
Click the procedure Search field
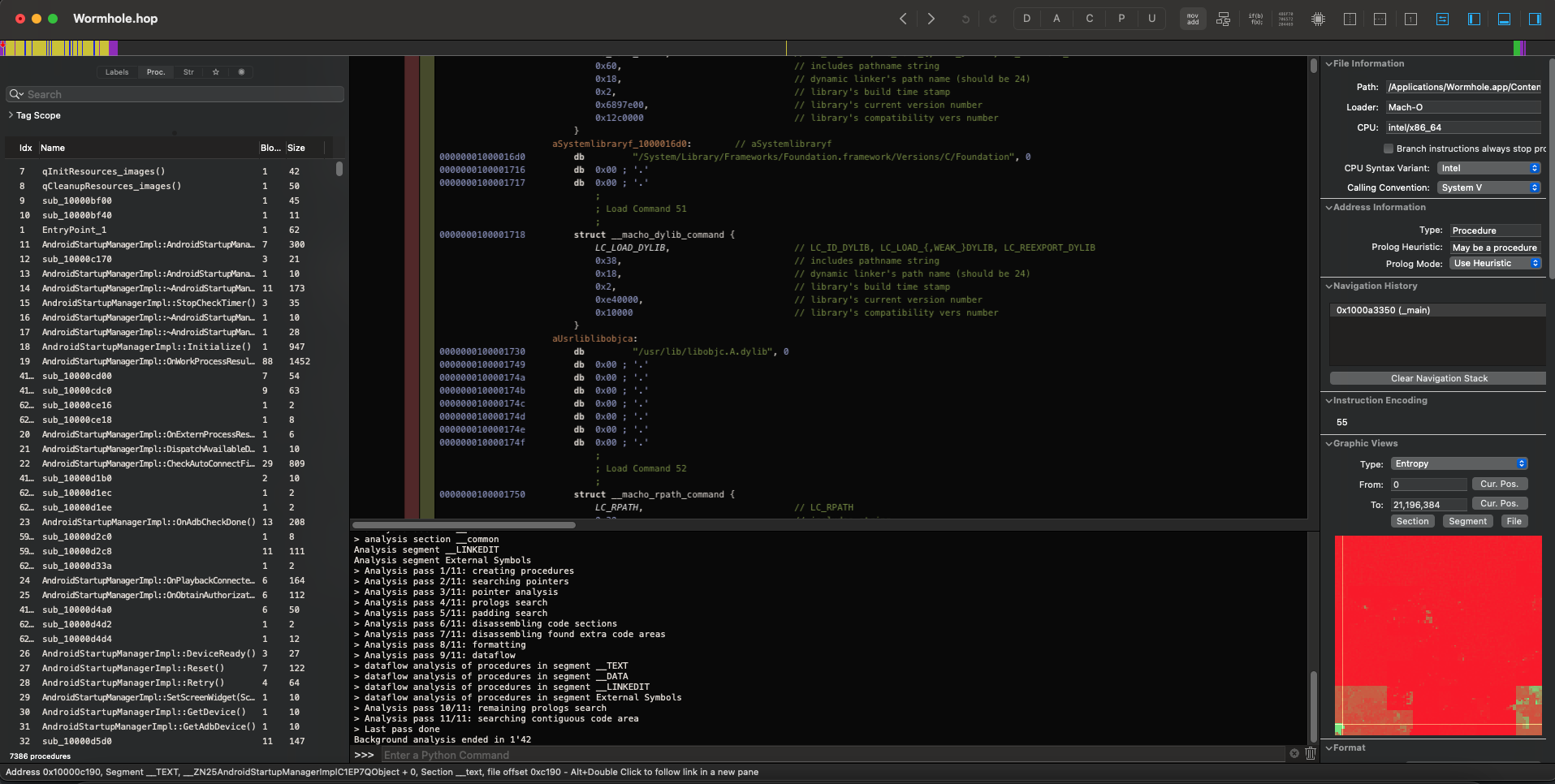click(175, 94)
